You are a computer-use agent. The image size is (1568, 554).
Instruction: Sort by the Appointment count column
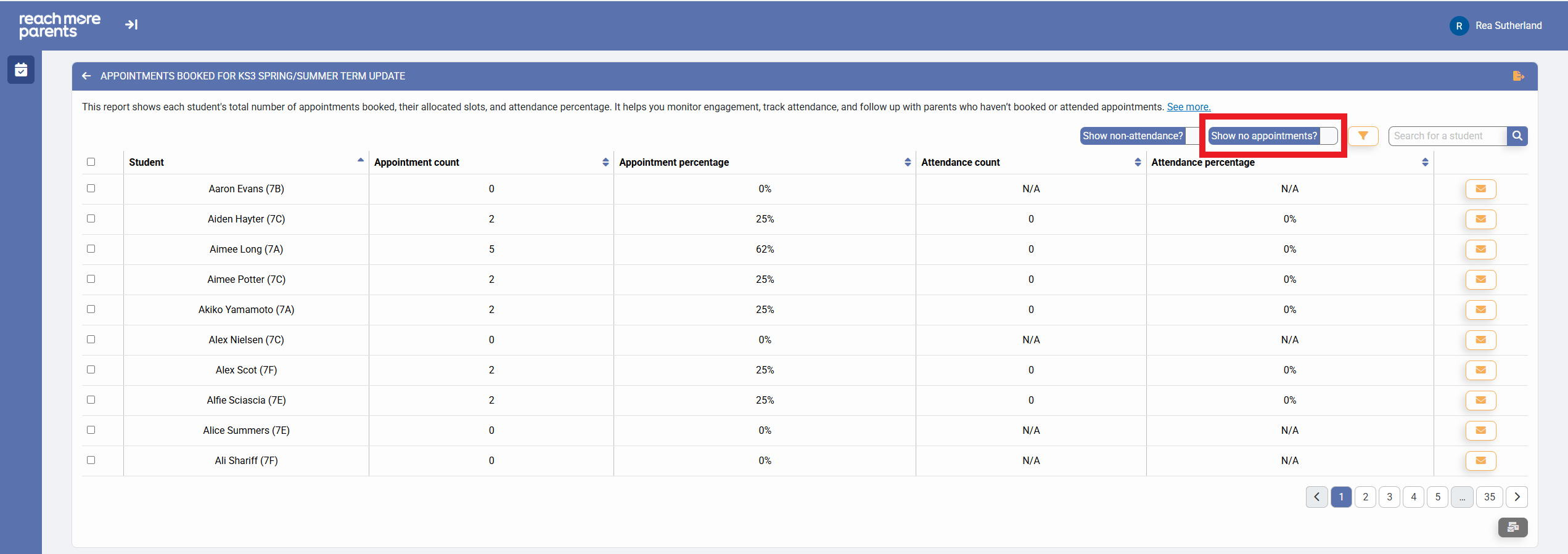(x=605, y=162)
